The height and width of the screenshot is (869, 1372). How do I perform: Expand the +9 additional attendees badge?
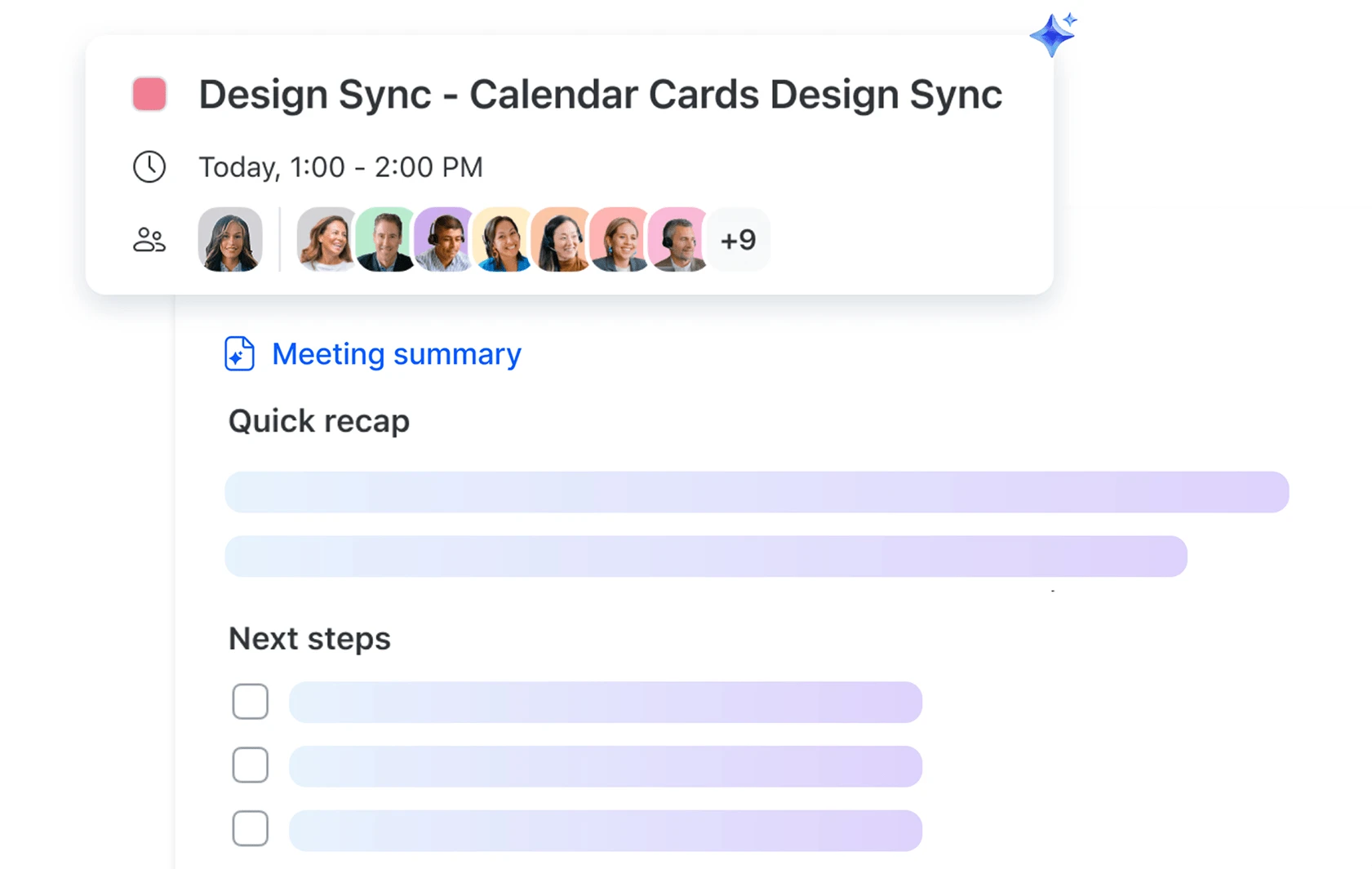(x=738, y=240)
